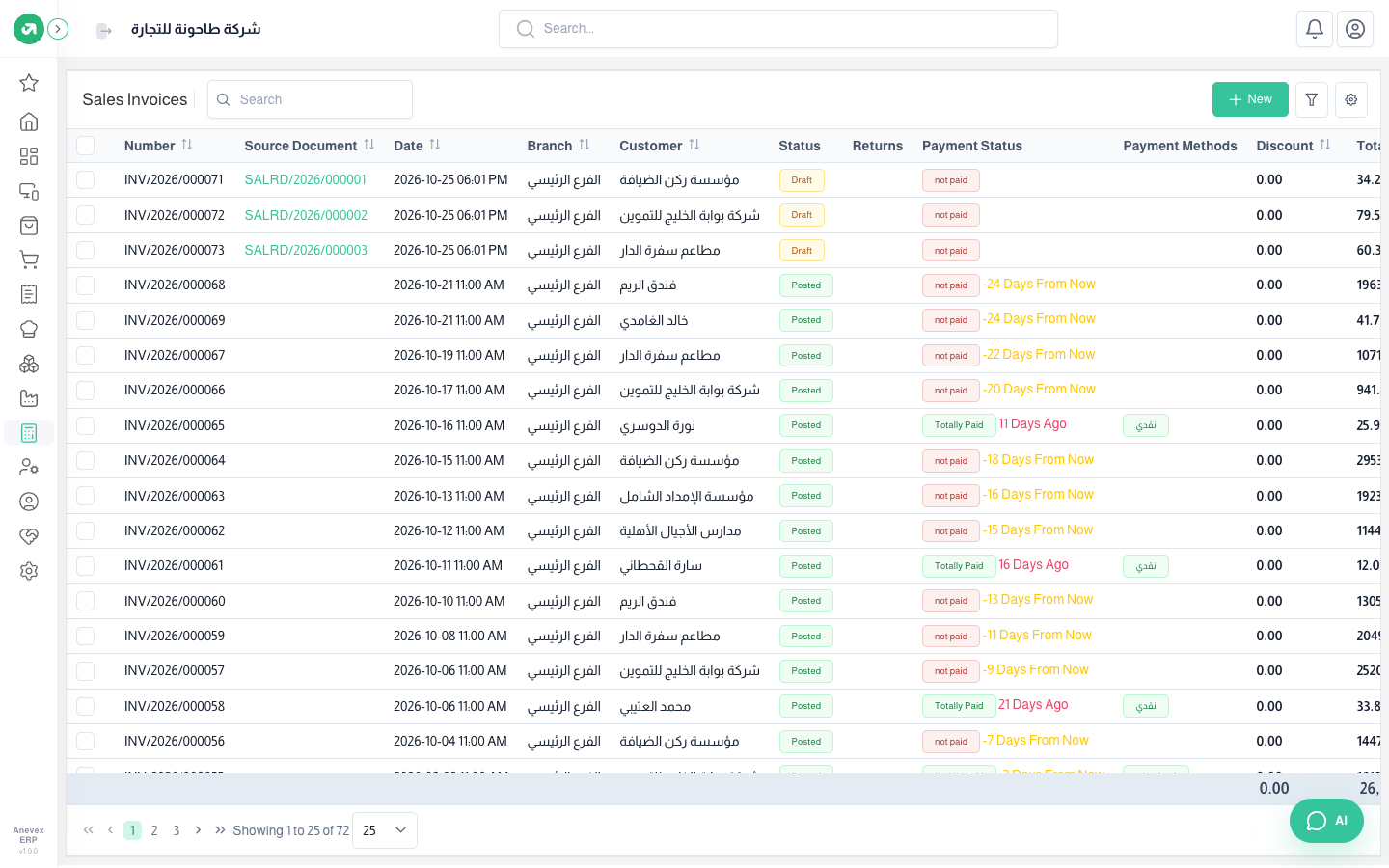Check the box for INV/2026/000068
The height and width of the screenshot is (868, 1389).
coord(86,285)
